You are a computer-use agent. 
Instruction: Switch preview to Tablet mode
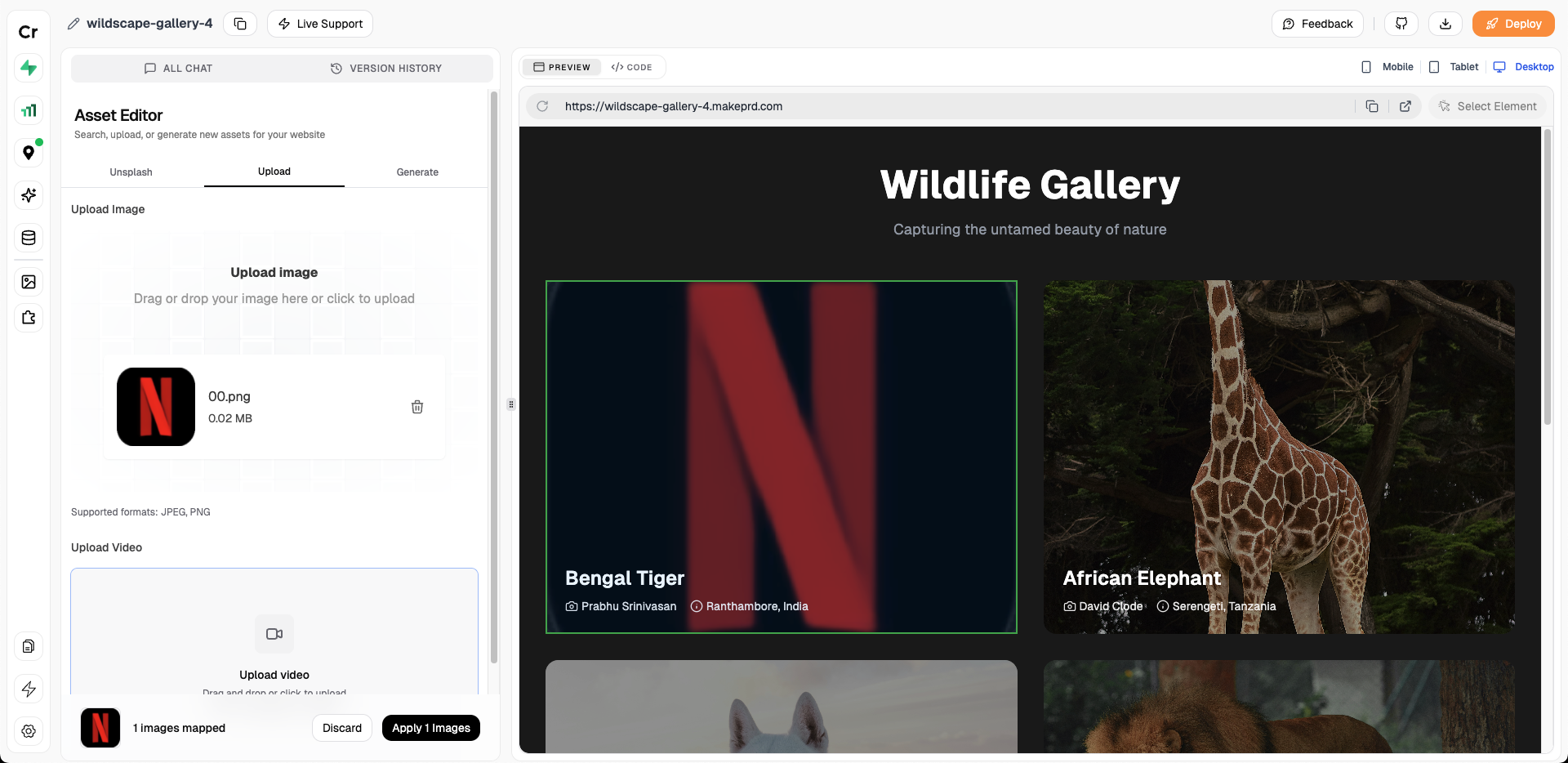1454,67
